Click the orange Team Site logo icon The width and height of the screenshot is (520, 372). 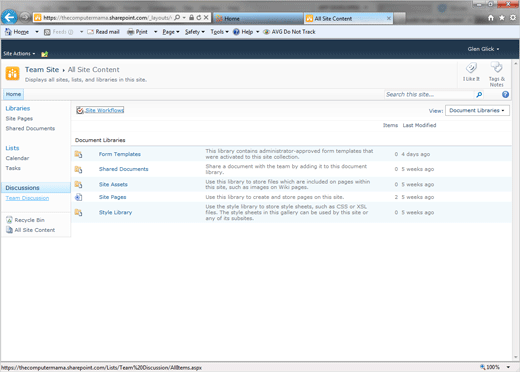tap(12, 73)
